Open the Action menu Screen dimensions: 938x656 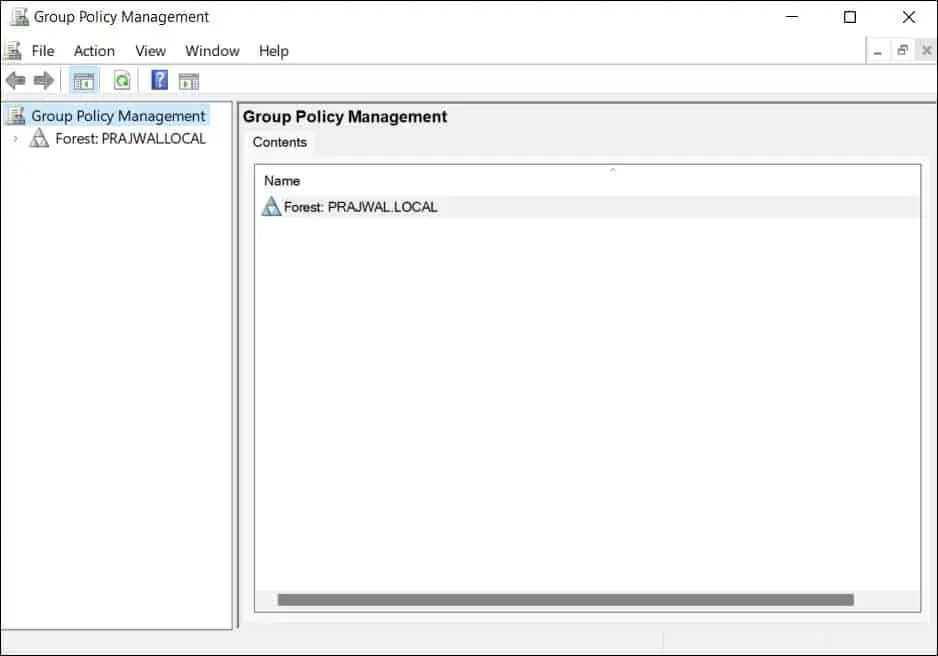click(x=95, y=51)
